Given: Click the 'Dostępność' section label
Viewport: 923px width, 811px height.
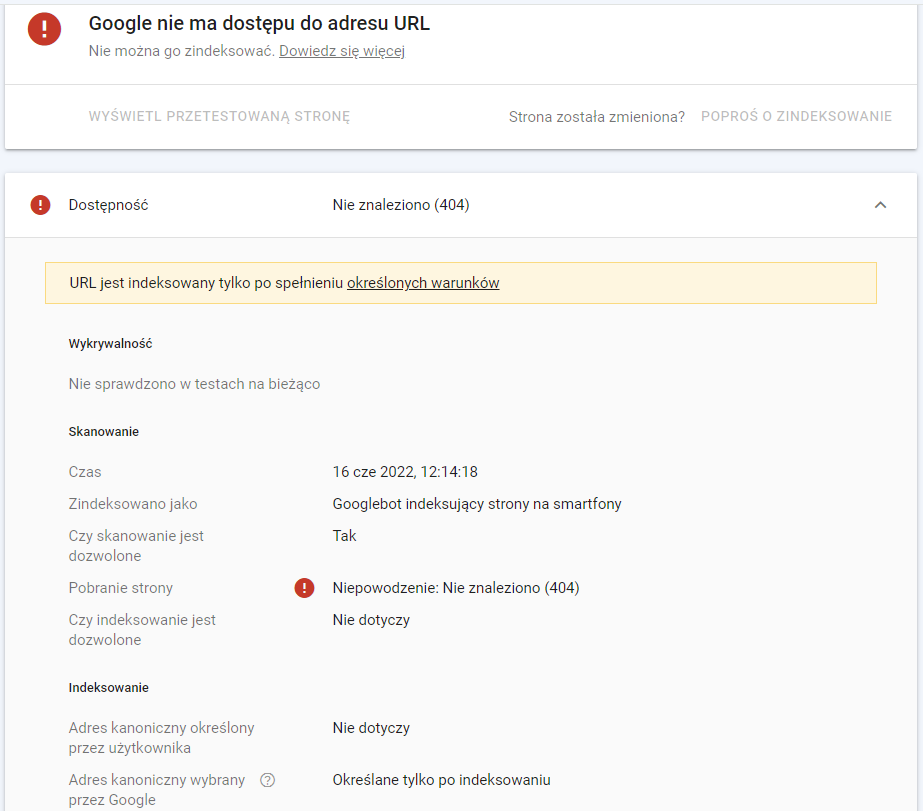Looking at the screenshot, I should 108,205.
